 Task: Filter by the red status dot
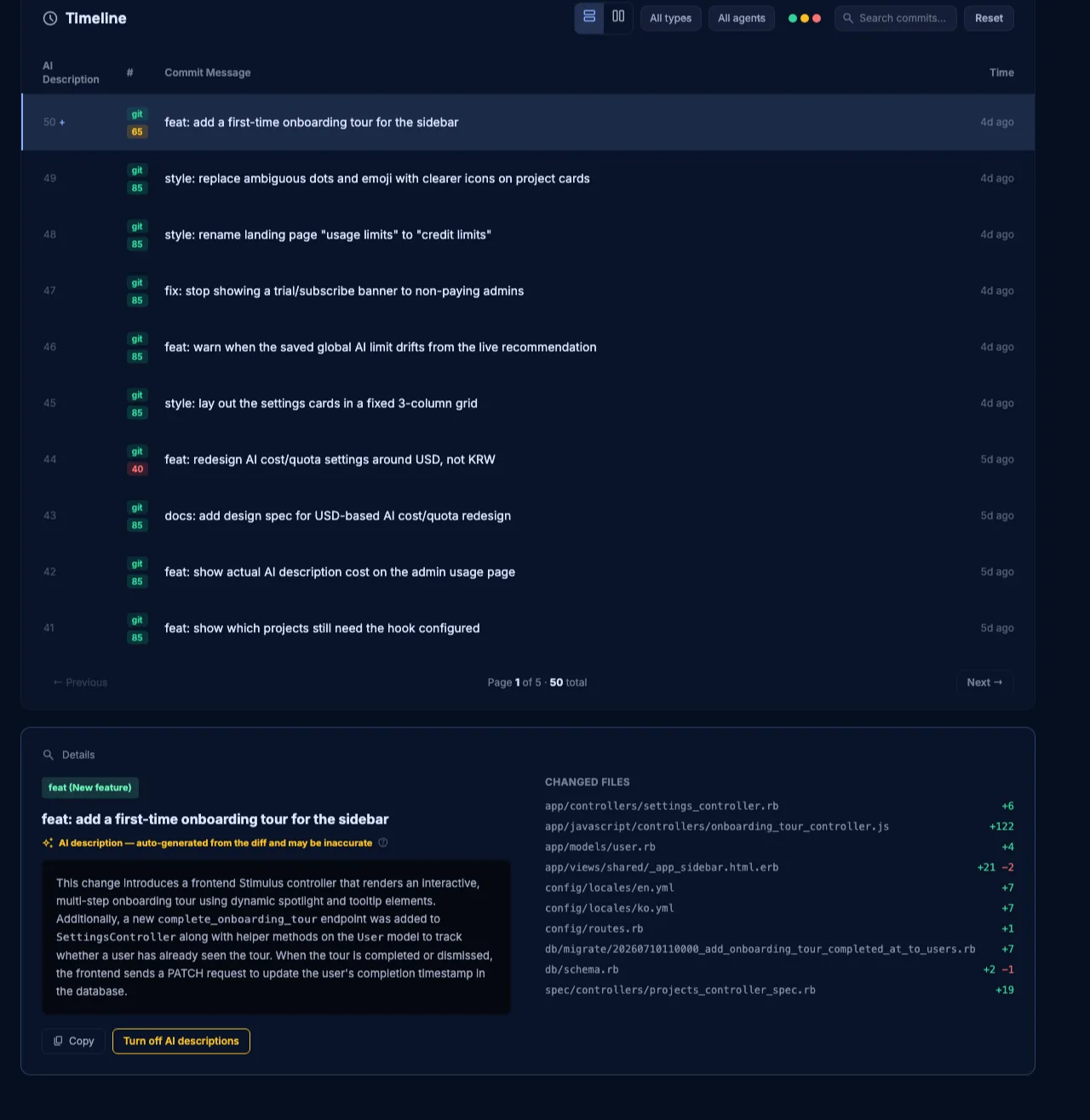pos(817,18)
